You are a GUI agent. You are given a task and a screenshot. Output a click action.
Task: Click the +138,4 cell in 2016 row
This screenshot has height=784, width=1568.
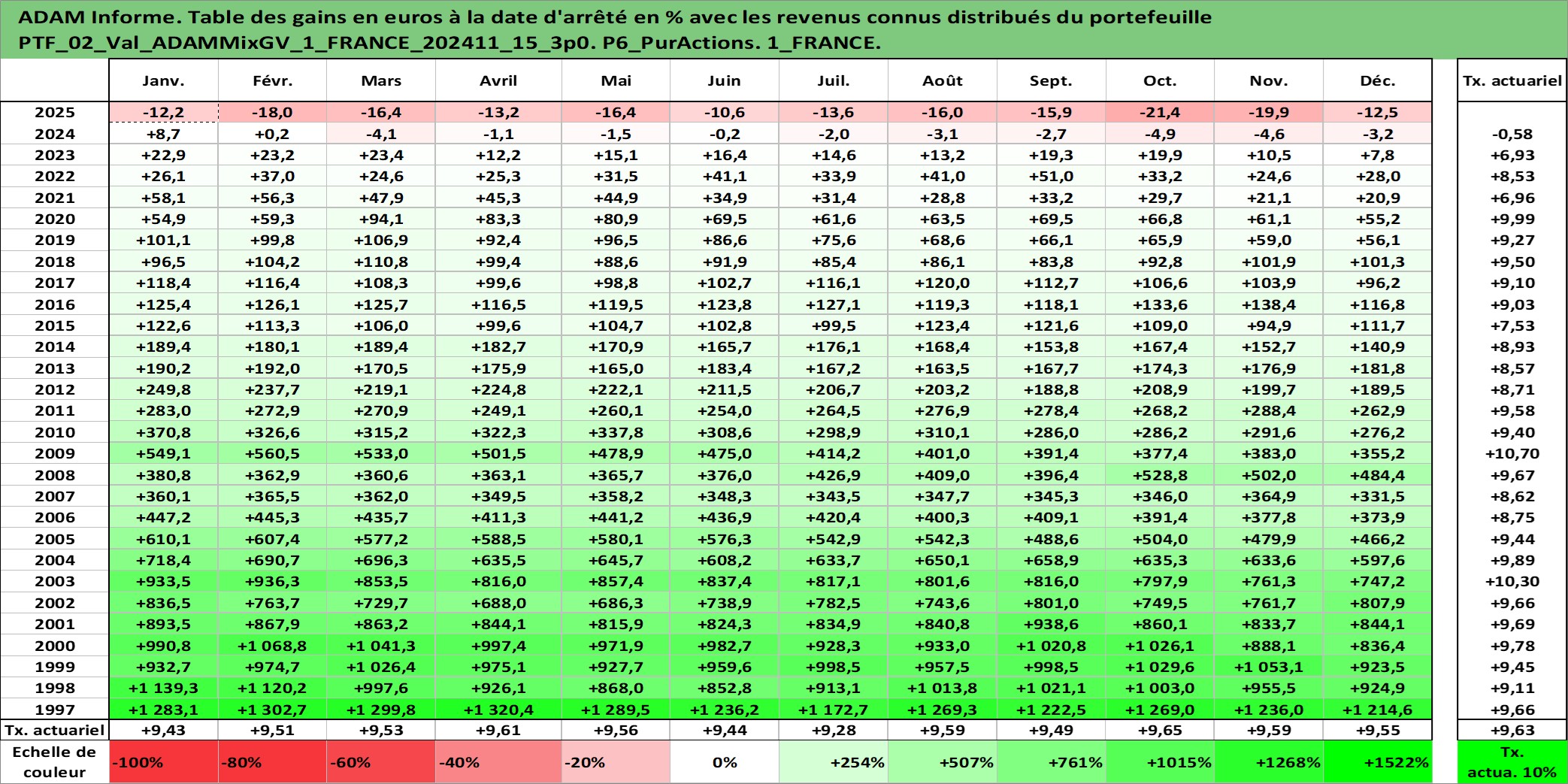pos(1269,304)
